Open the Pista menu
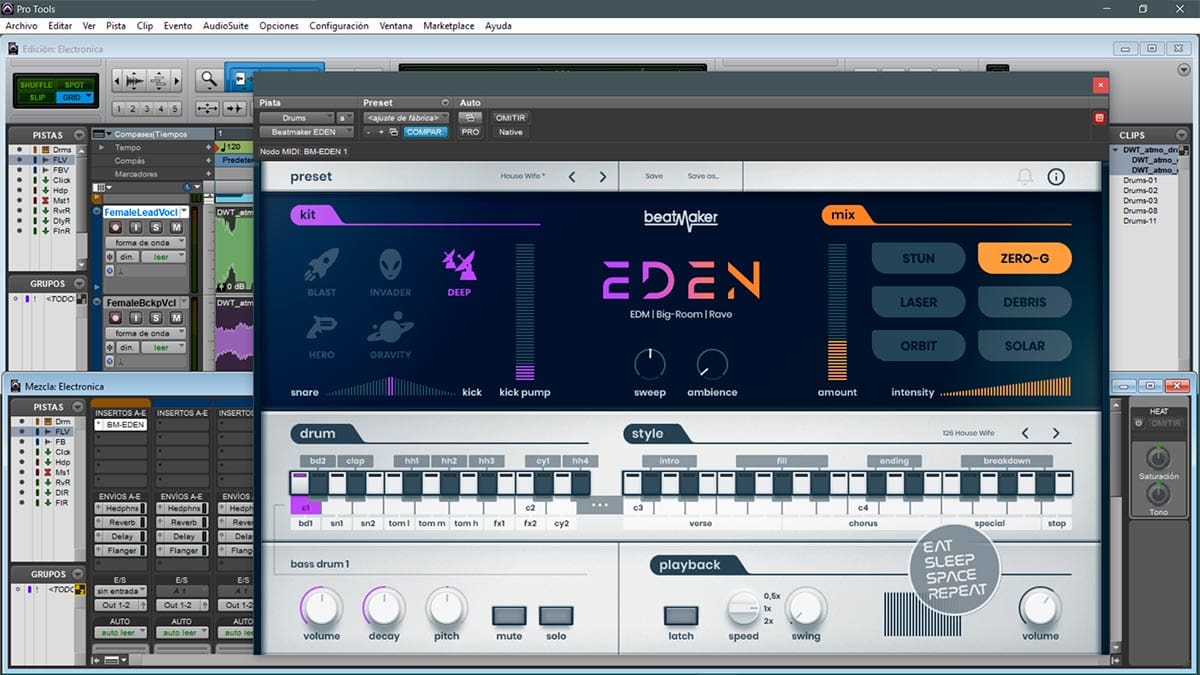 pyautogui.click(x=116, y=26)
